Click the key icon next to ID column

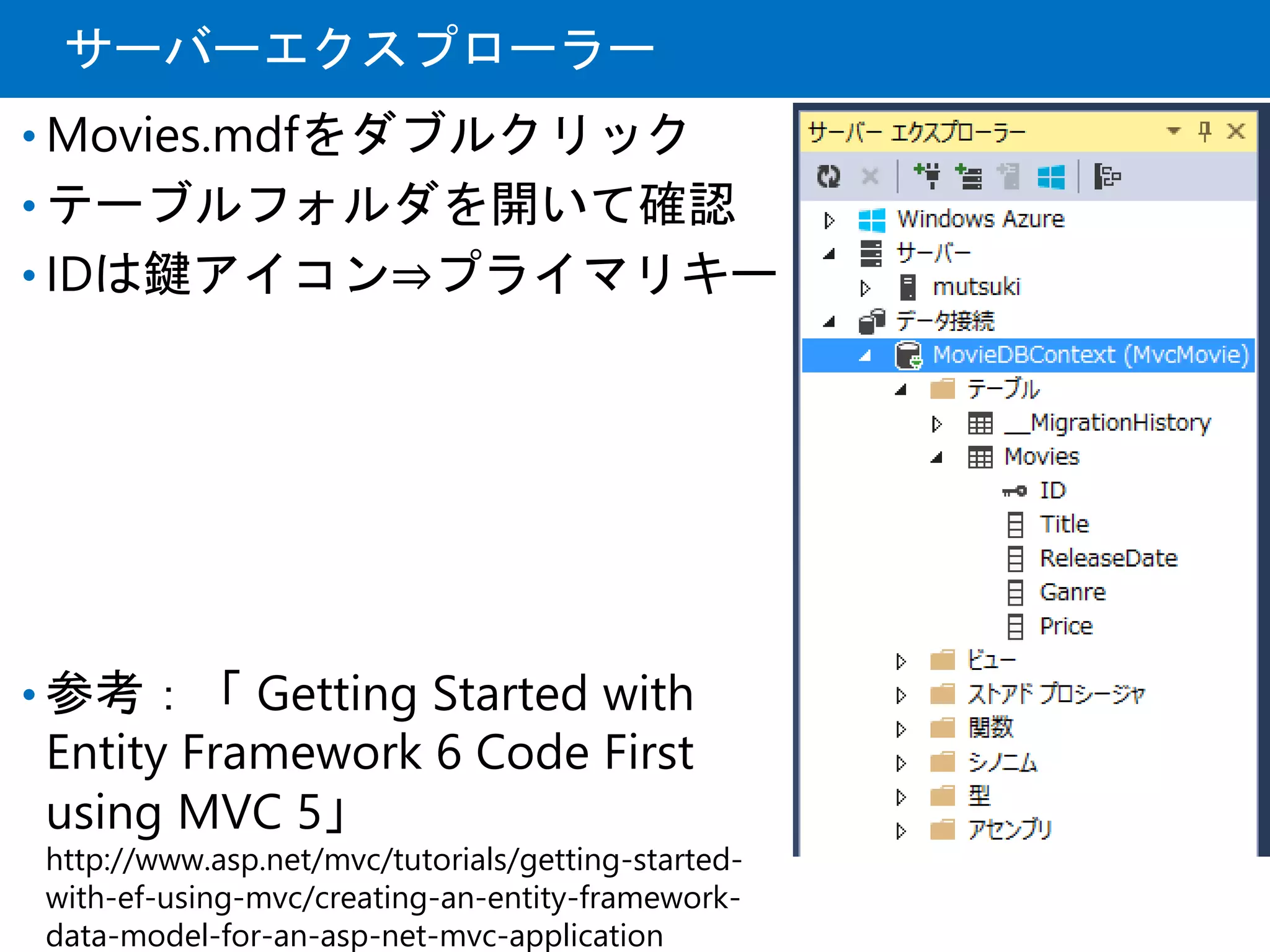(1015, 491)
